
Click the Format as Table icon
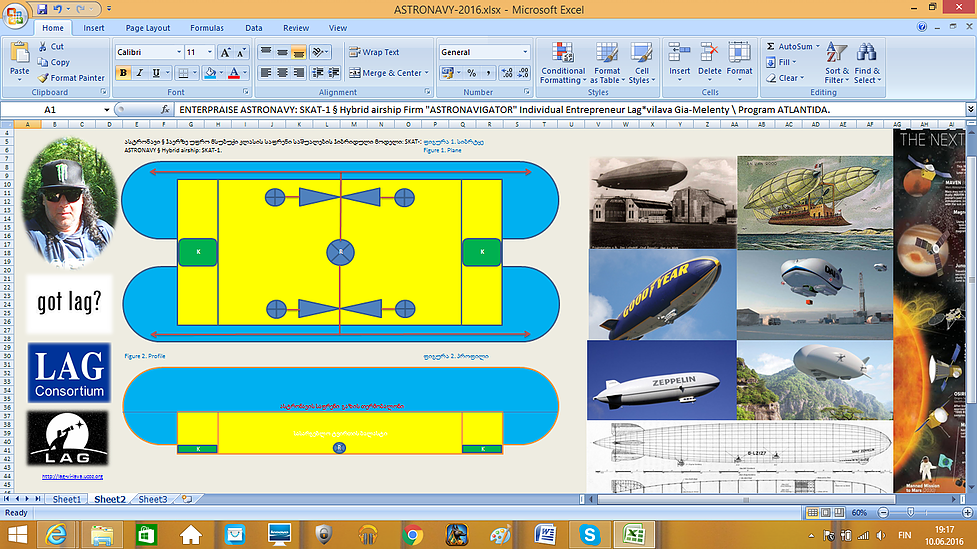pos(607,54)
